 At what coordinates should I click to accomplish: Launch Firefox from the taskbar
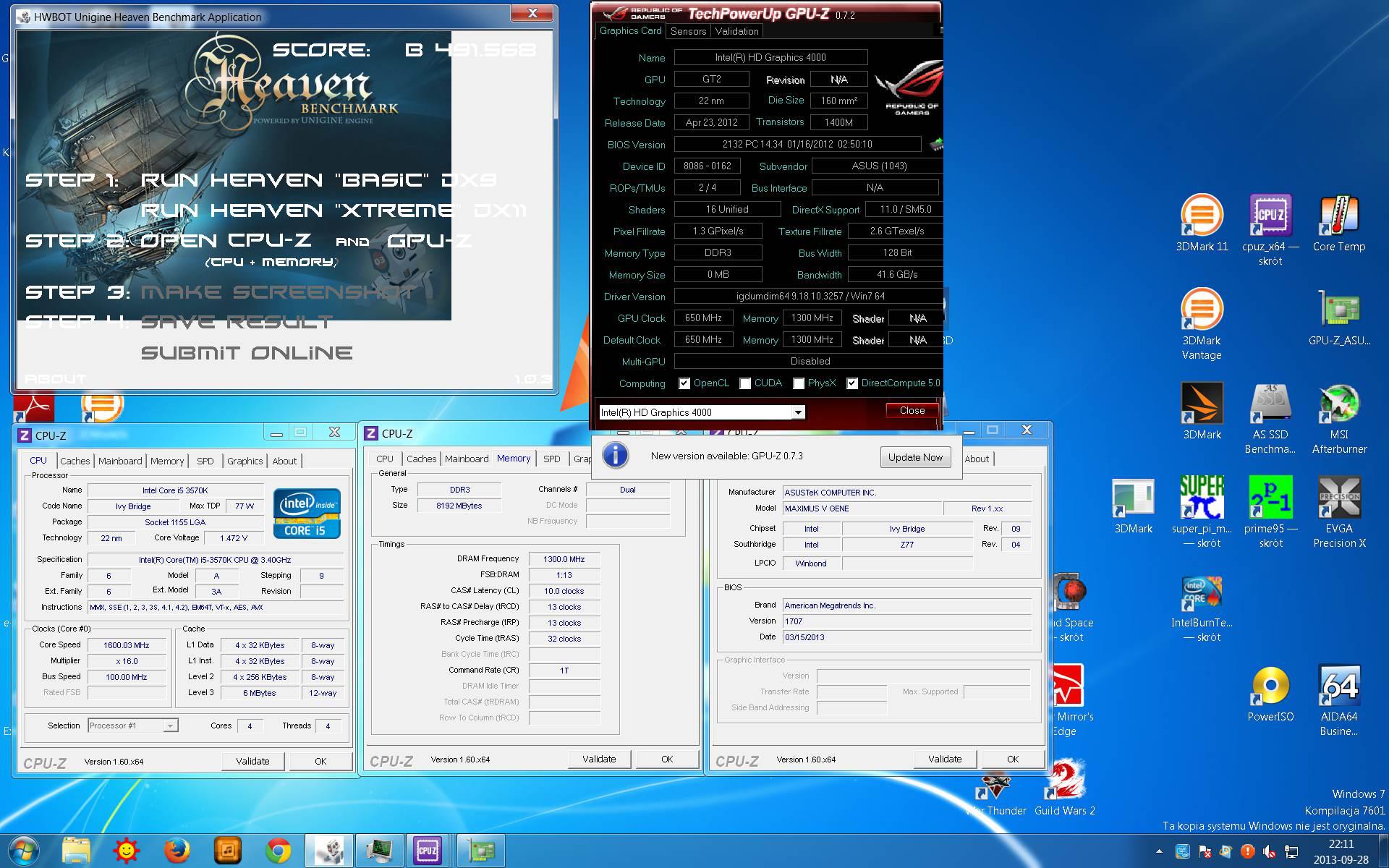point(177,850)
